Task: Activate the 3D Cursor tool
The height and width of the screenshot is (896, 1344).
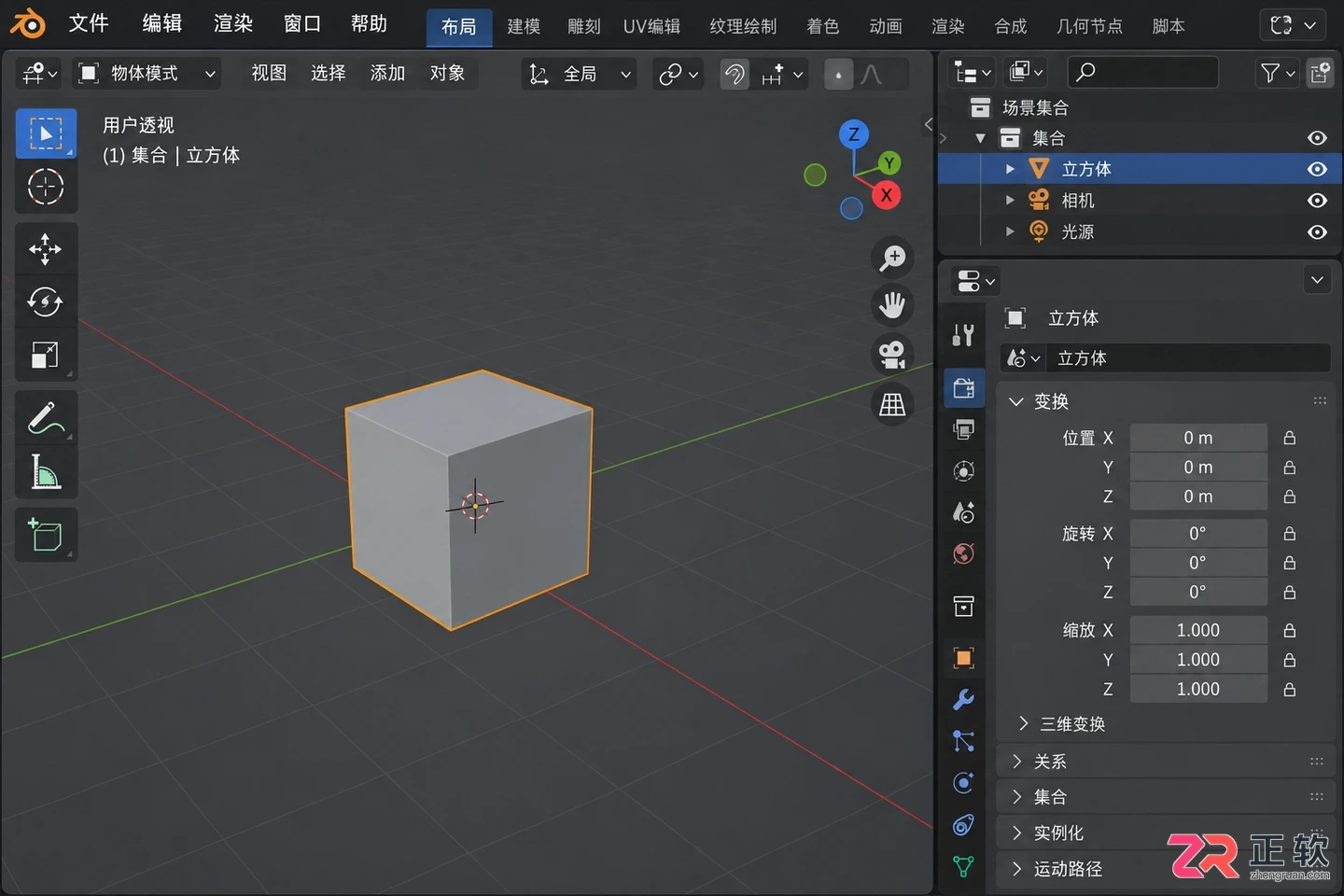Action: pyautogui.click(x=45, y=187)
